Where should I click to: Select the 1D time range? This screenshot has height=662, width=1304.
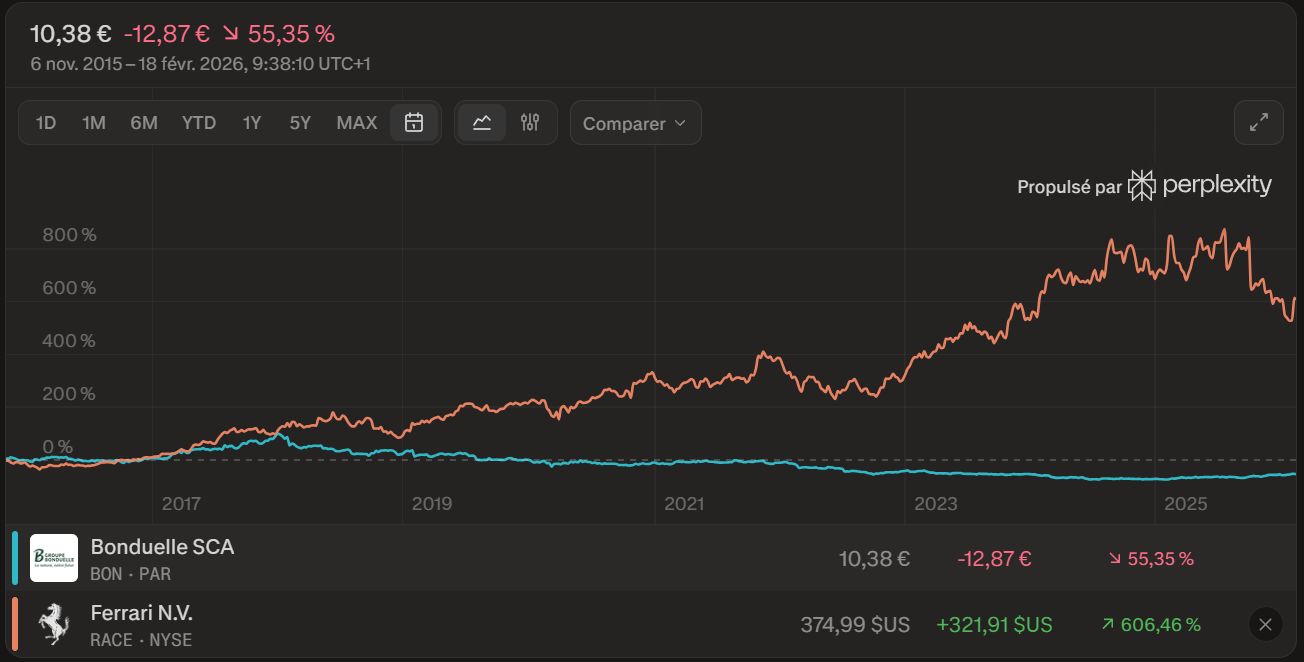tap(46, 123)
